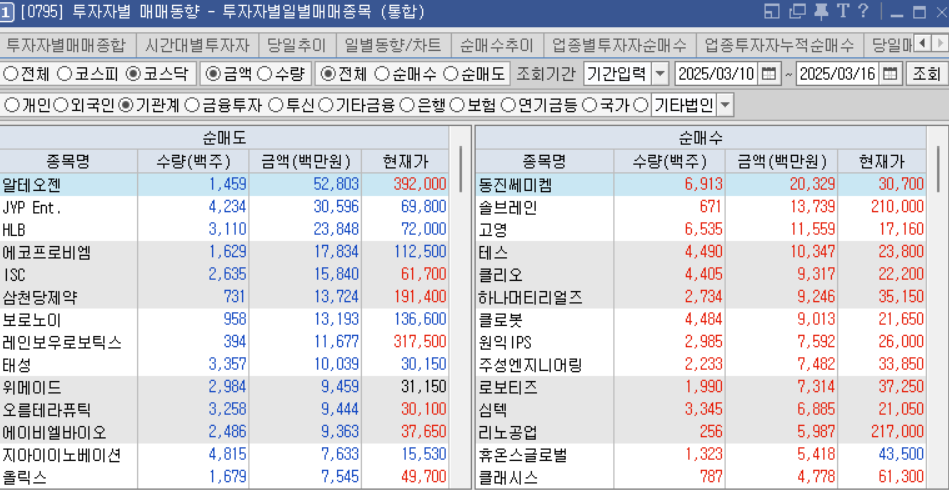Click the window number 1 icon in title bar
Viewport: 949px width, 490px height.
pos(7,11)
